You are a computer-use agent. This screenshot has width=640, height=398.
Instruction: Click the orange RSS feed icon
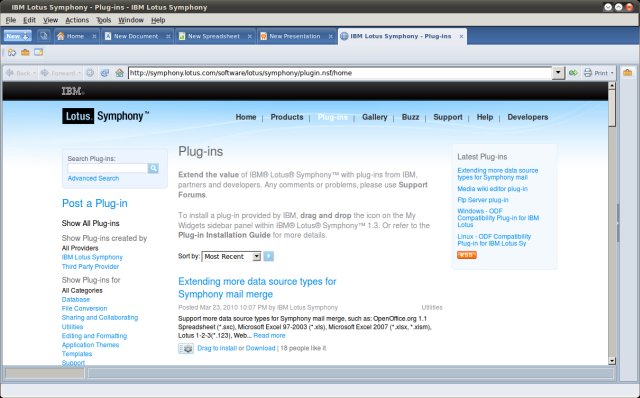[467, 255]
